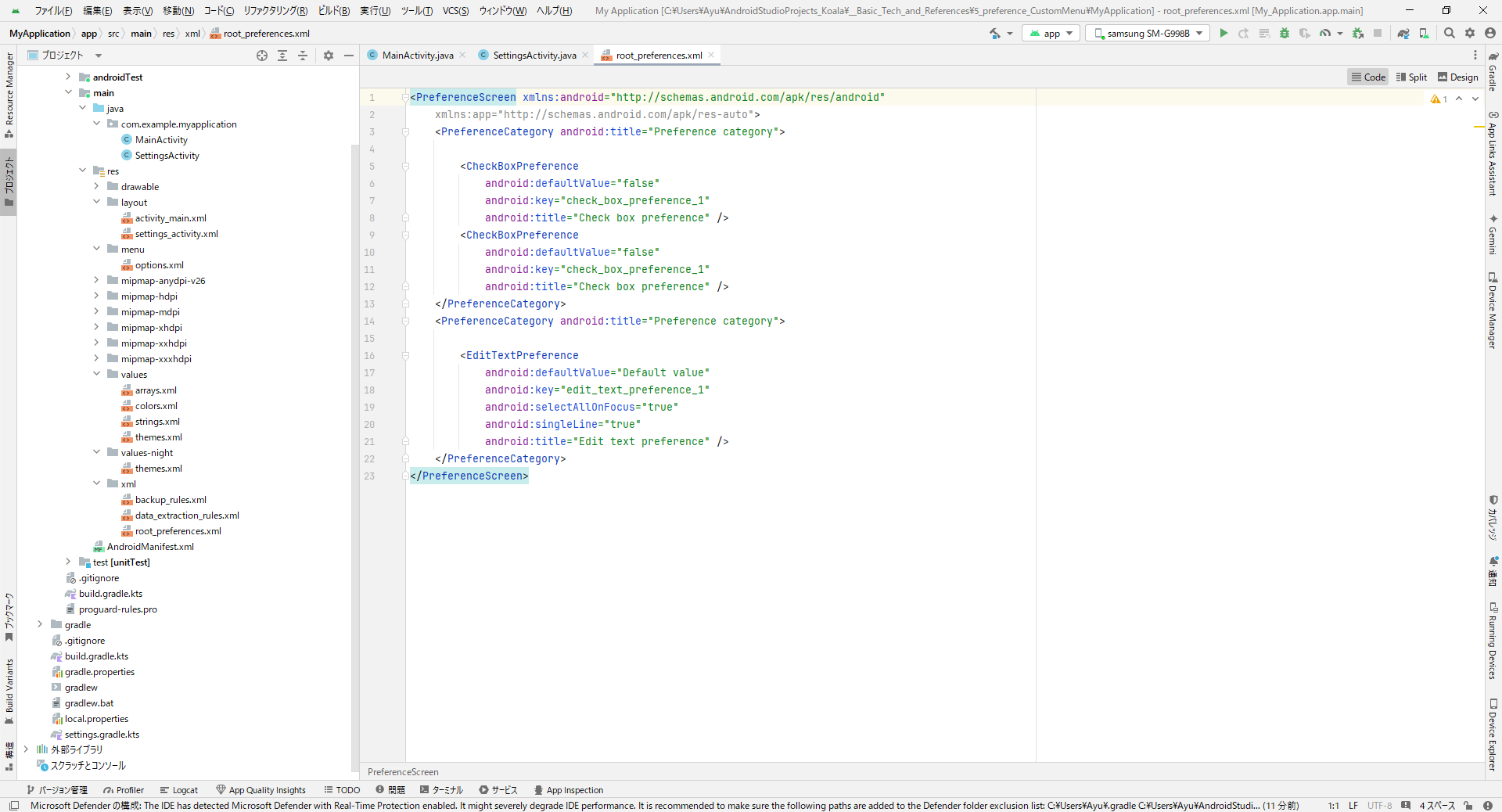Image resolution: width=1502 pixels, height=812 pixels.
Task: Open the samsung SM-G998B device dropdown
Action: 1147,33
